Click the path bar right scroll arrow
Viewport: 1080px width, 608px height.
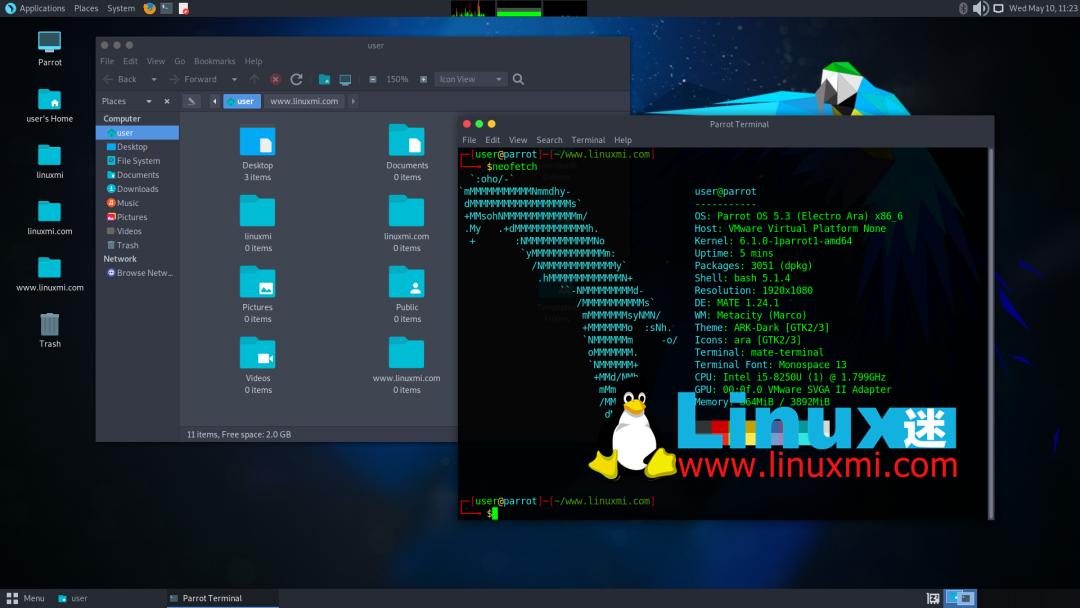[x=353, y=101]
